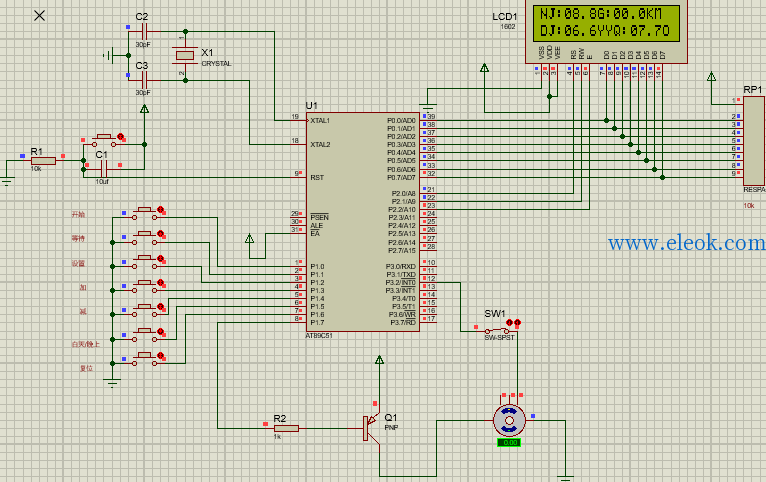Toggle the red latch dot on 加 button
Screen dimensions: 766x482
pyautogui.click(x=160, y=282)
